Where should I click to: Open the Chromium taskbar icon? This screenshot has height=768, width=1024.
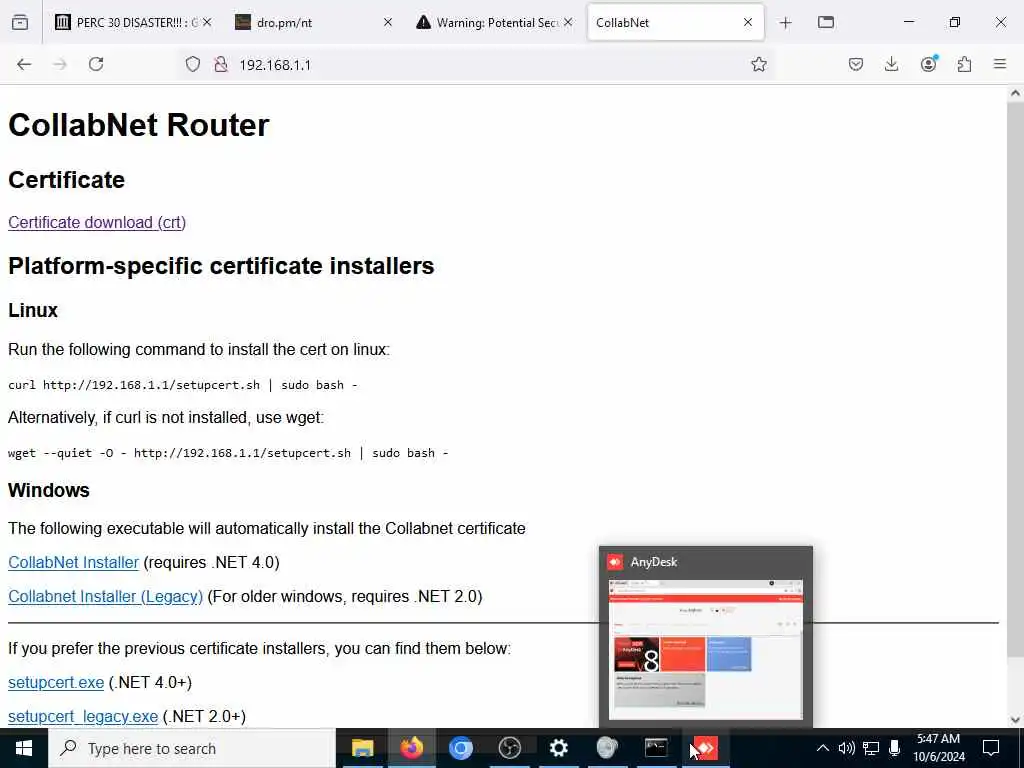(x=460, y=748)
